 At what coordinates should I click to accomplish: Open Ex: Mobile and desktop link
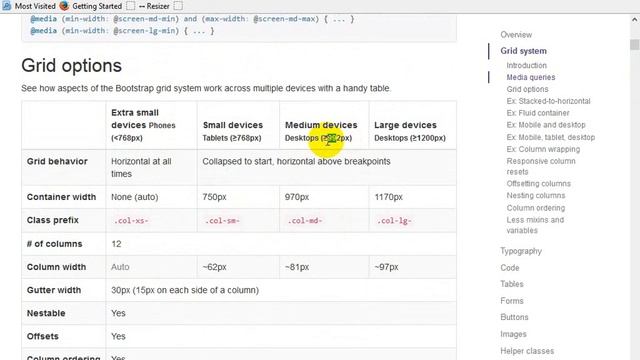click(546, 125)
